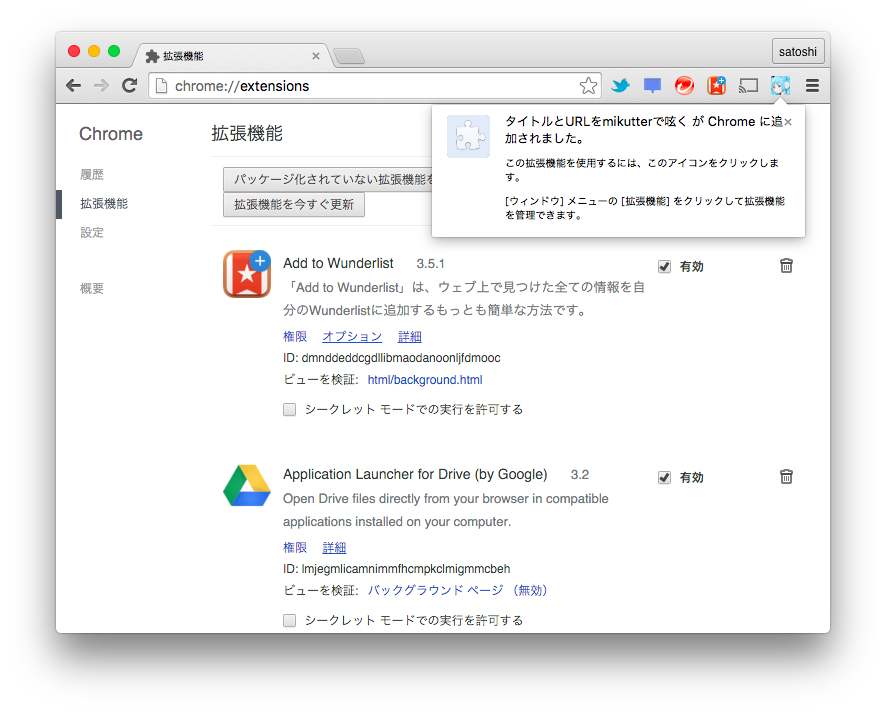Open 詳細 link for Application Launcher for Drive
Screen dimensions: 886x713
coord(334,548)
